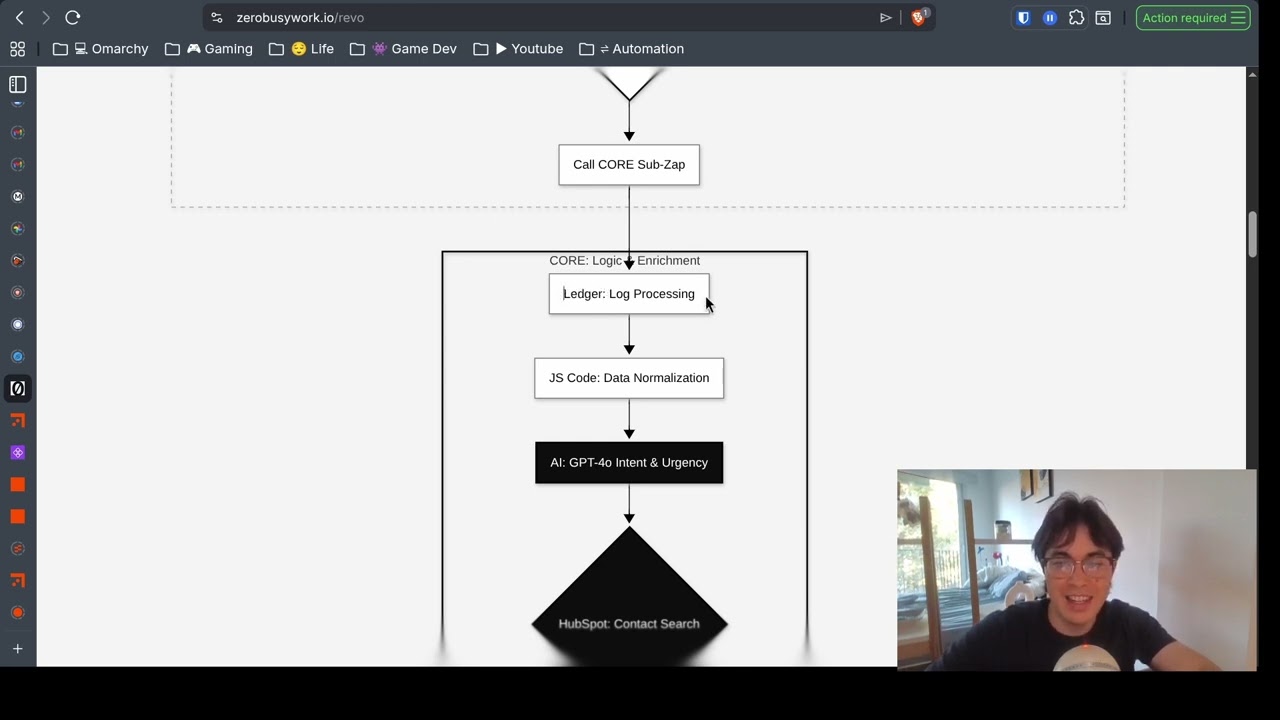Open site settings icon in address bar
The height and width of the screenshot is (720, 1280).
(217, 17)
